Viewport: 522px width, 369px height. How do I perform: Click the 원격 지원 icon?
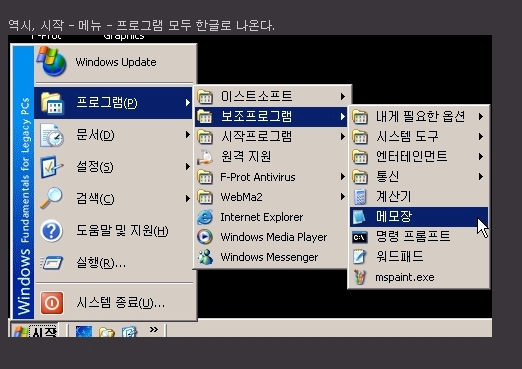tap(205, 157)
